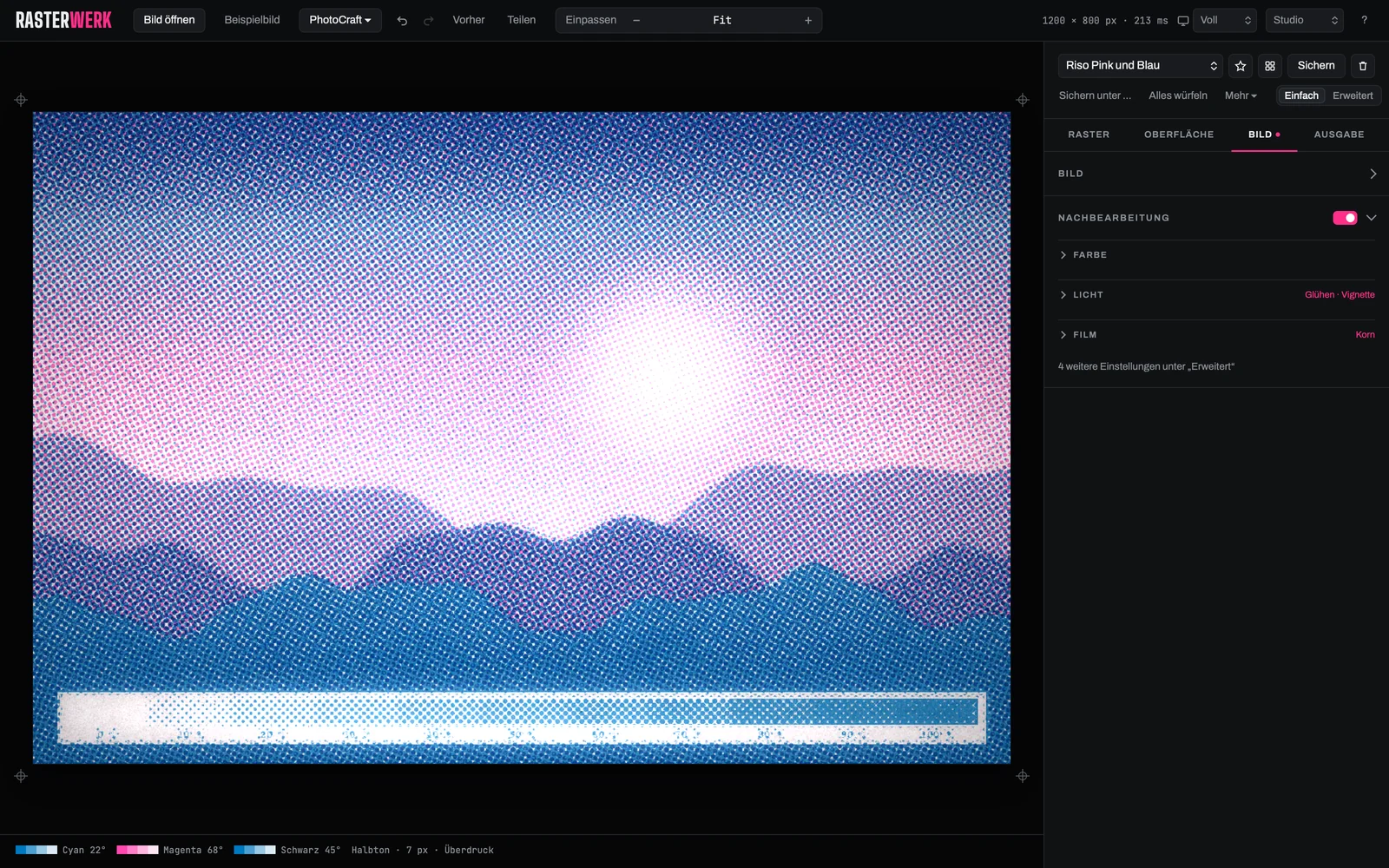Open the preset grid browser icon
1389x868 pixels.
(x=1270, y=66)
